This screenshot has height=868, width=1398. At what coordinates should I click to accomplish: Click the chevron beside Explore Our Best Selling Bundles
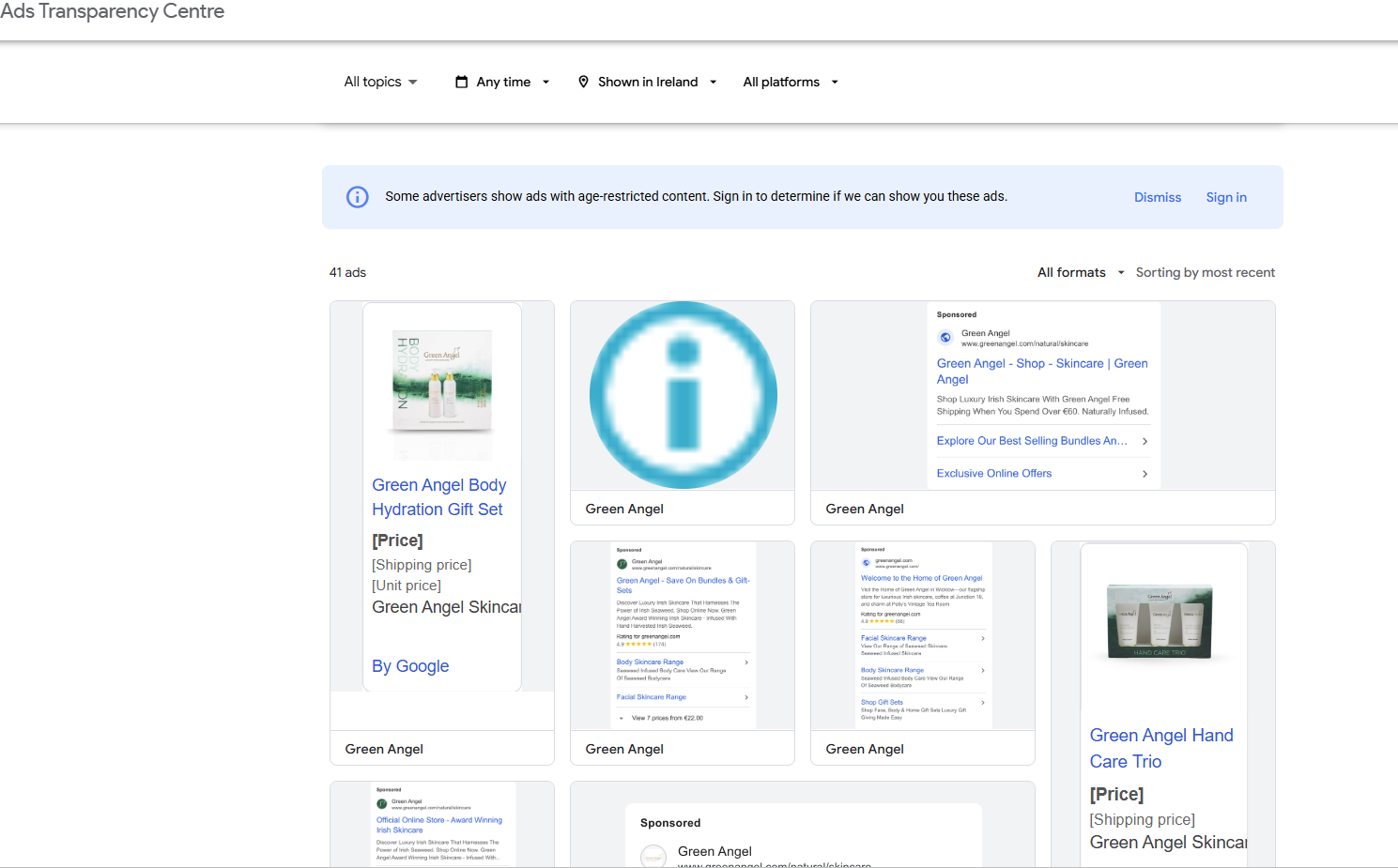pyautogui.click(x=1145, y=441)
